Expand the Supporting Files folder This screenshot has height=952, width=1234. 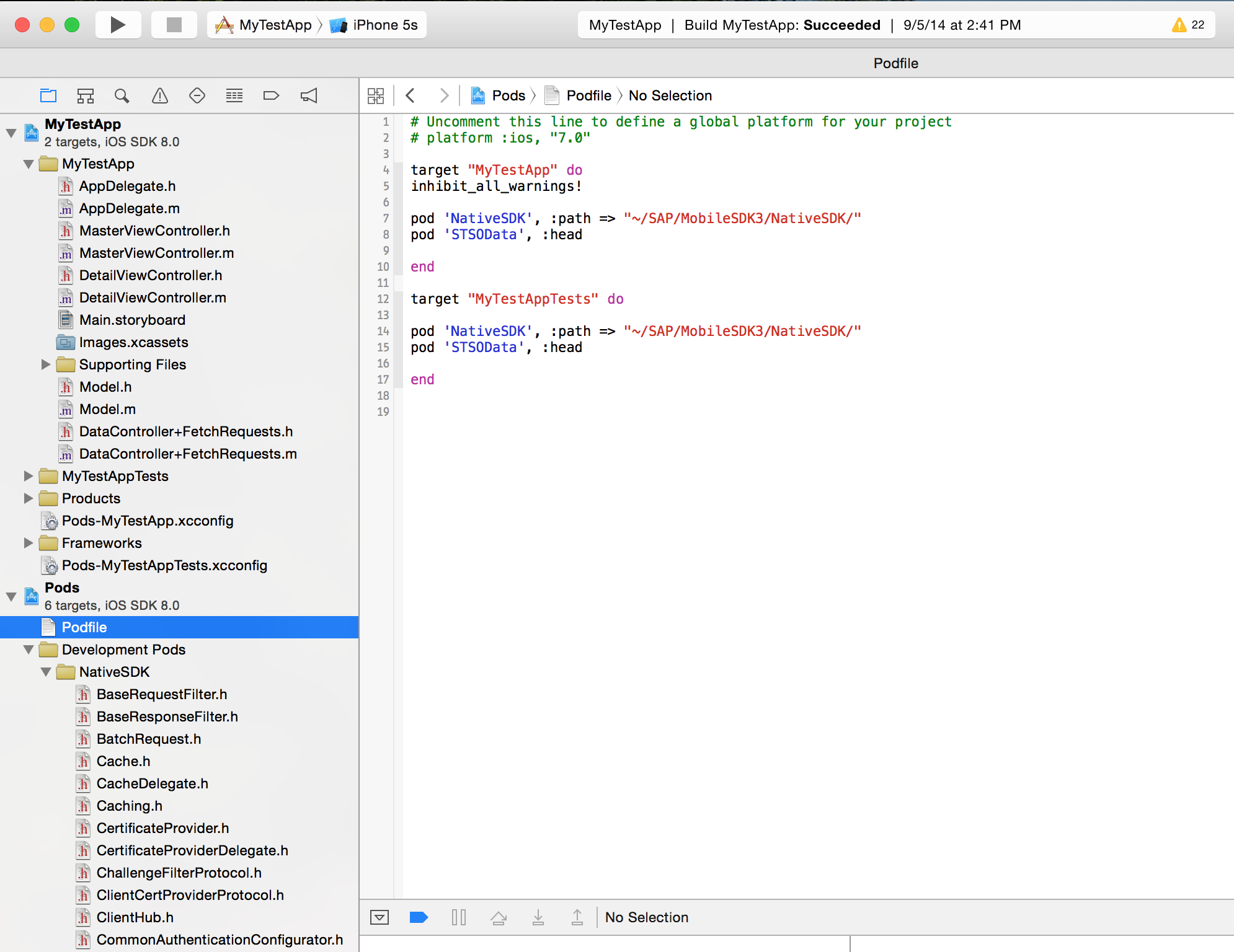coord(46,364)
